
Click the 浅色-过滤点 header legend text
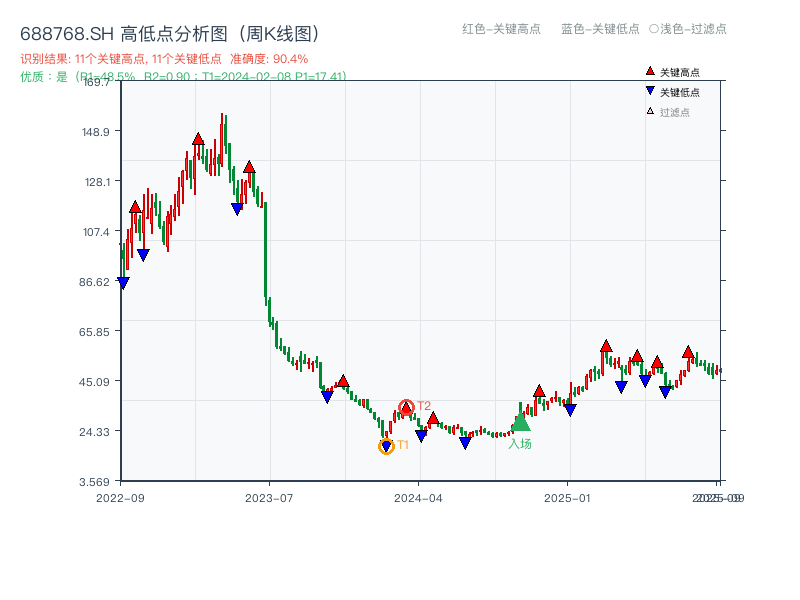click(693, 29)
